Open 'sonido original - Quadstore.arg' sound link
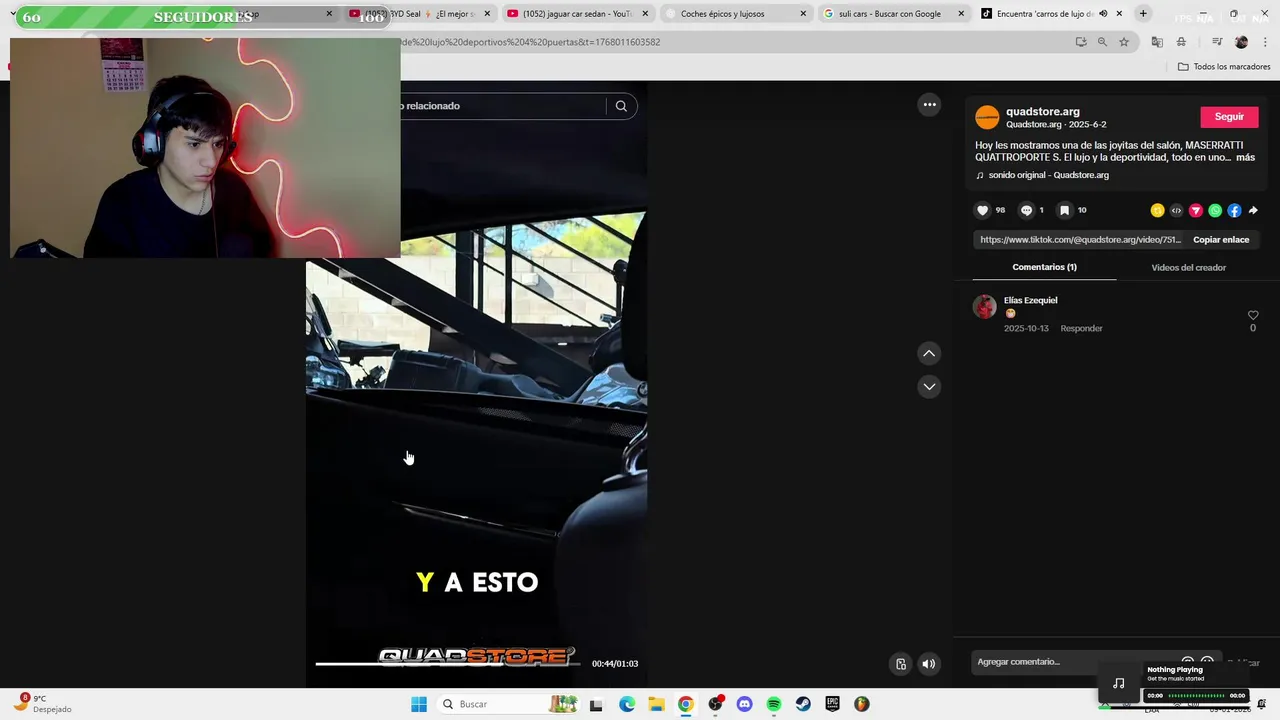 (1043, 175)
